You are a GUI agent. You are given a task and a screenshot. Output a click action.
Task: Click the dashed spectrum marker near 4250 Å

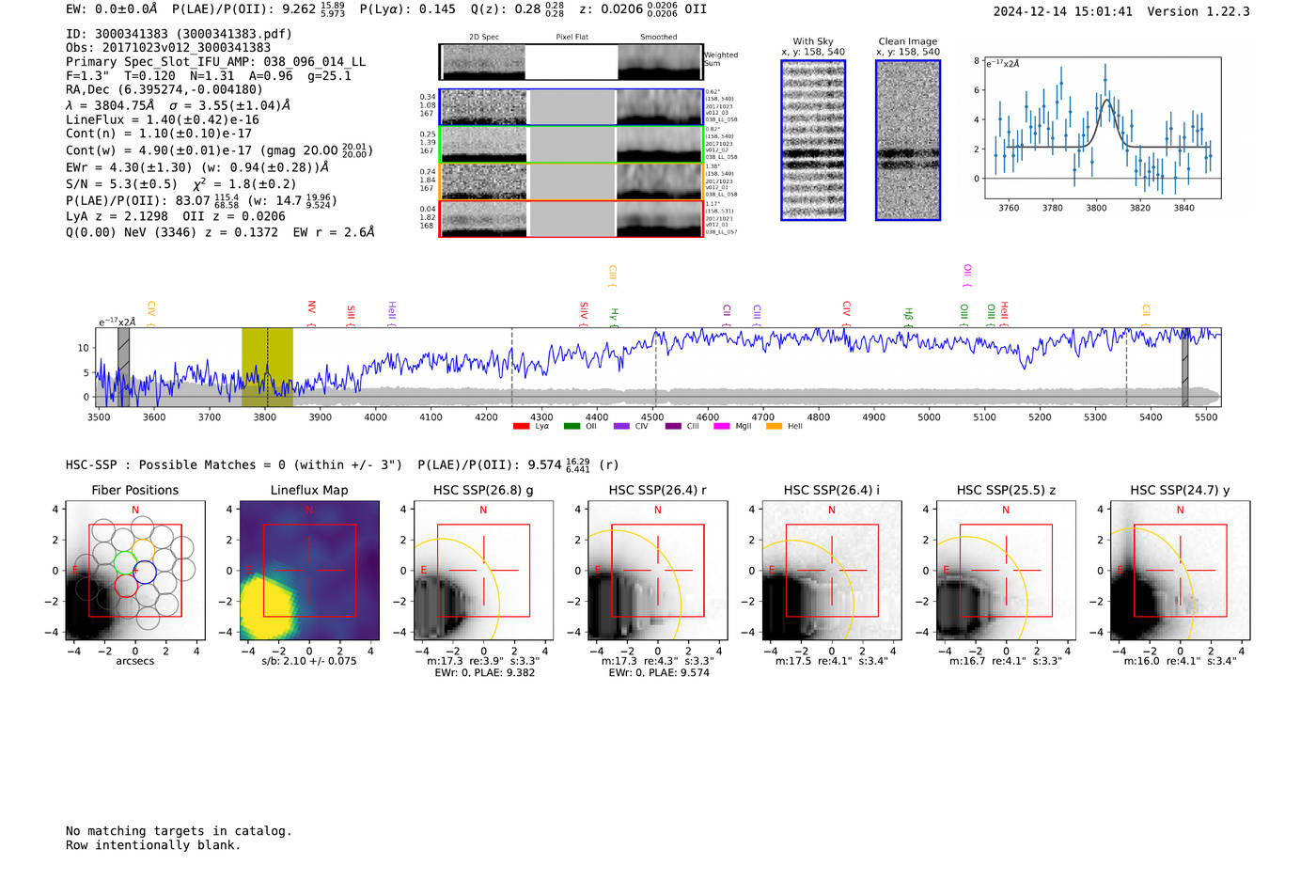pos(511,367)
